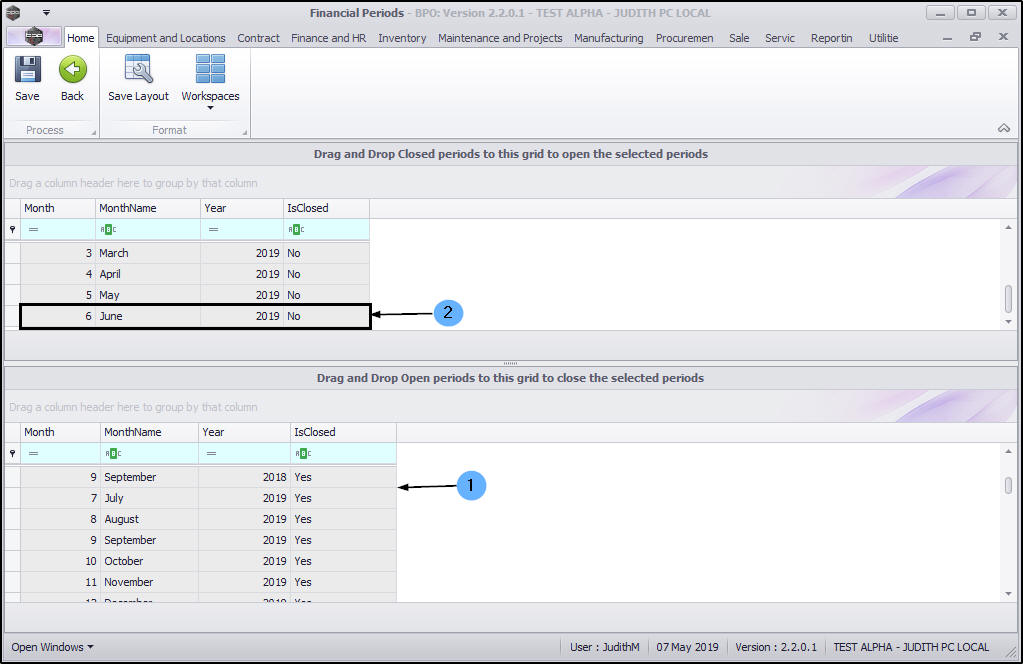Select the October 2019 closed period row
Screen dimensions: 1023x664
point(208,561)
